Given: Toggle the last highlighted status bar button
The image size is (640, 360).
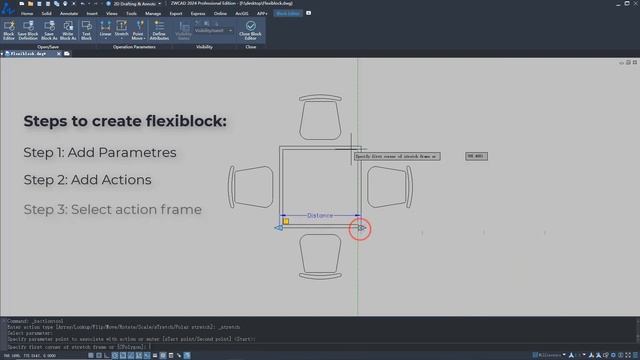Looking at the screenshot, I should (187, 356).
